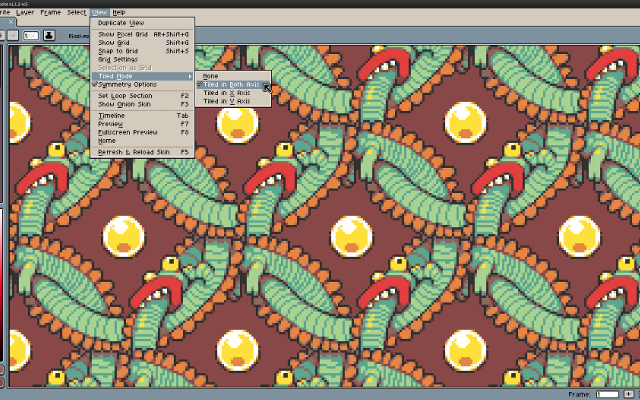Viewport: 640px width, 400px height.
Task: Click the minus brush button
Action: (x=13, y=36)
